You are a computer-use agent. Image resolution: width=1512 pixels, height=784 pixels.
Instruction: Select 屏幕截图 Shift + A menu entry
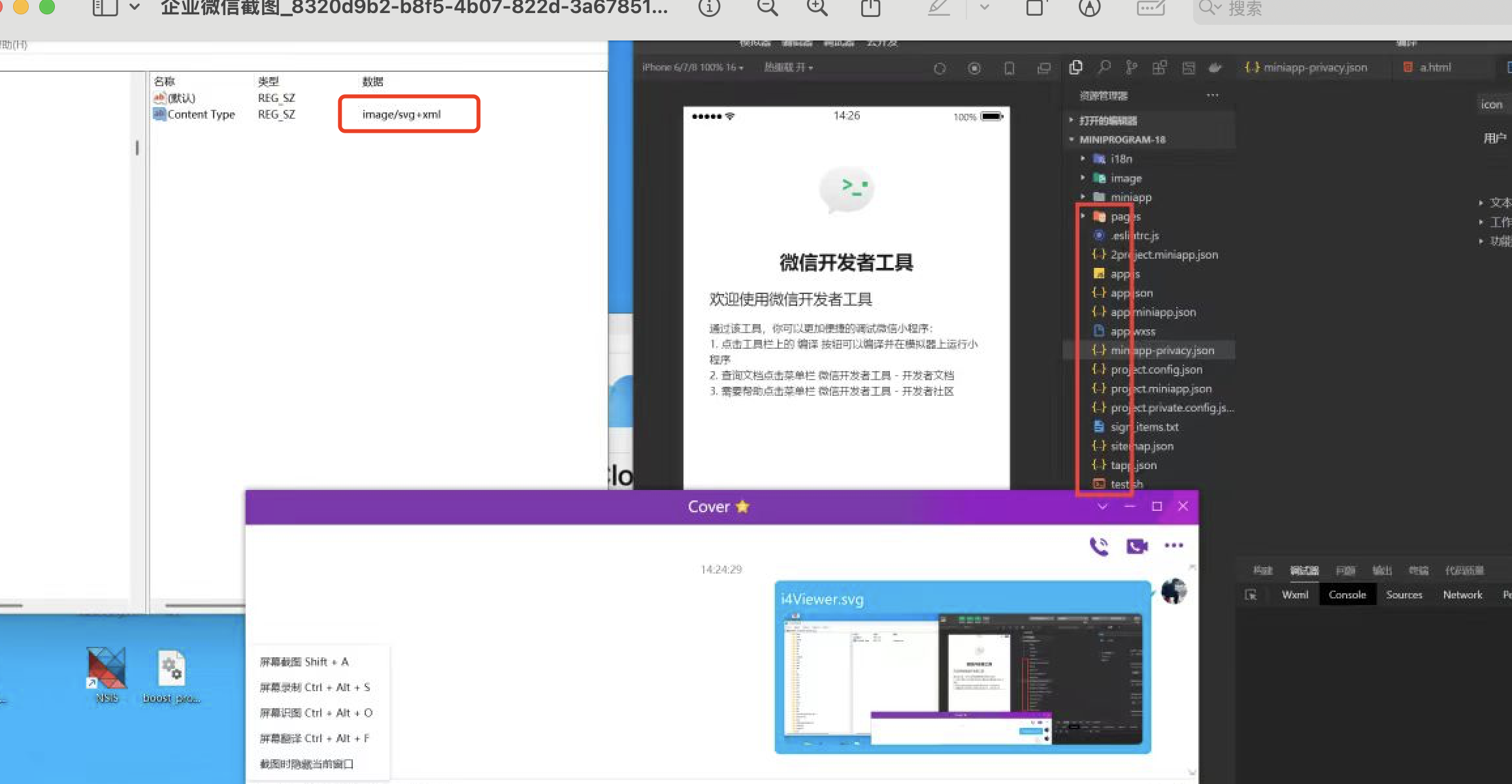pyautogui.click(x=304, y=662)
